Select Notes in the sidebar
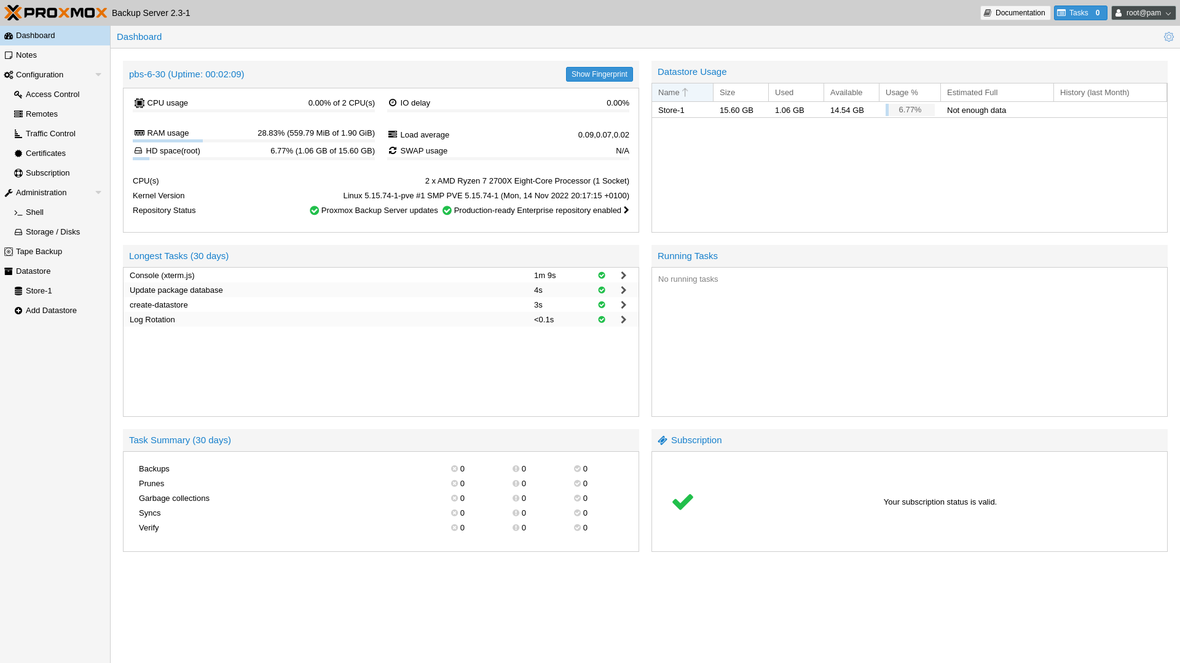Image resolution: width=1180 pixels, height=664 pixels. (26, 55)
